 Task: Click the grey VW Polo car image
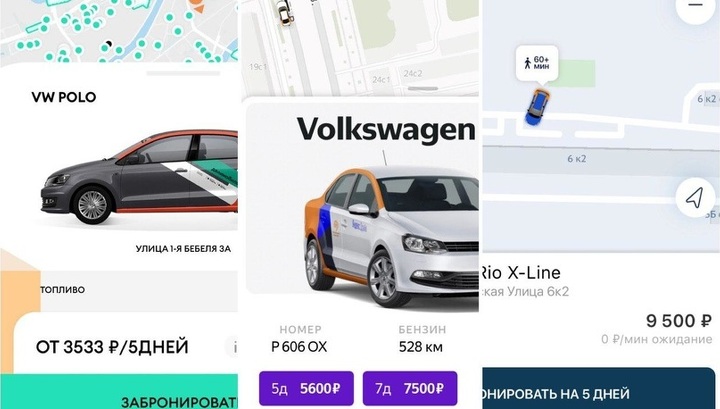(140, 177)
